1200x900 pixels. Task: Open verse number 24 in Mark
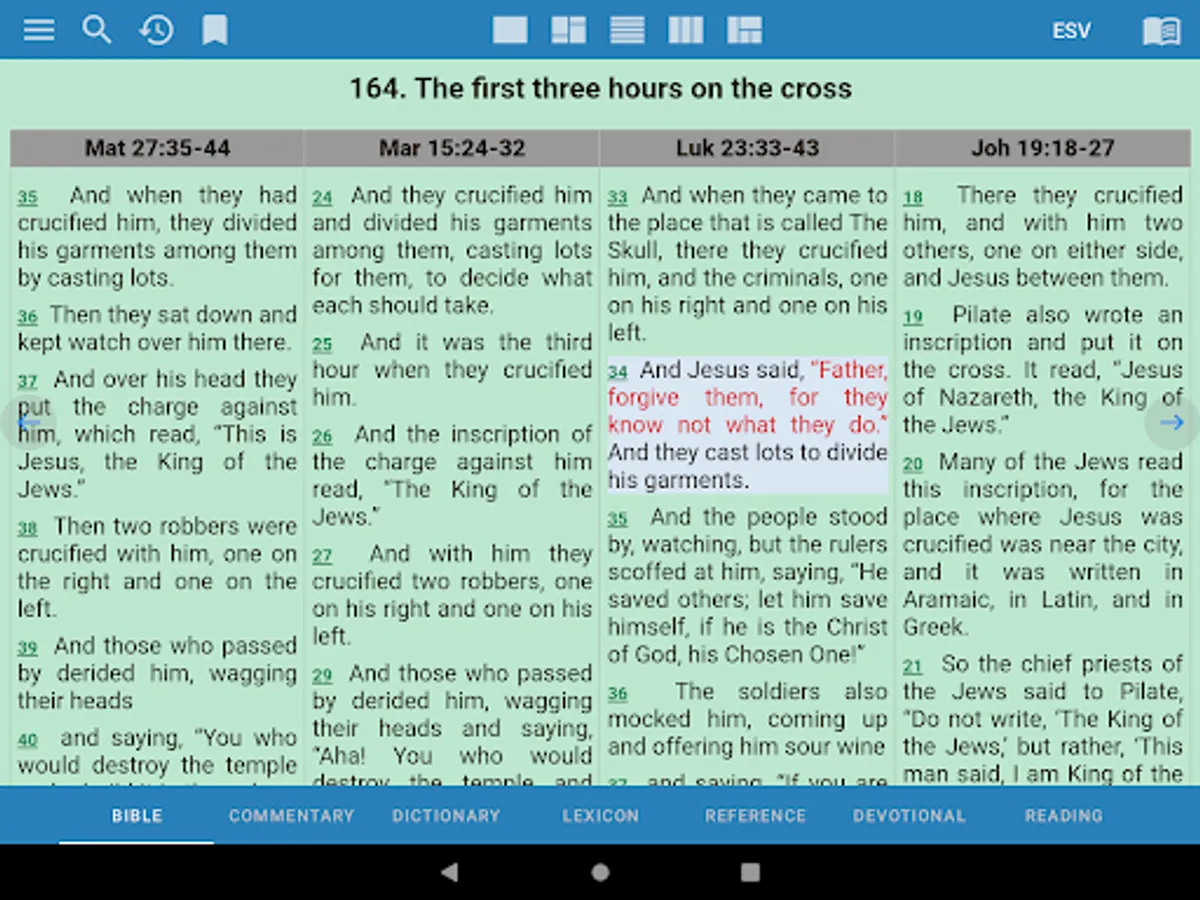tap(322, 198)
